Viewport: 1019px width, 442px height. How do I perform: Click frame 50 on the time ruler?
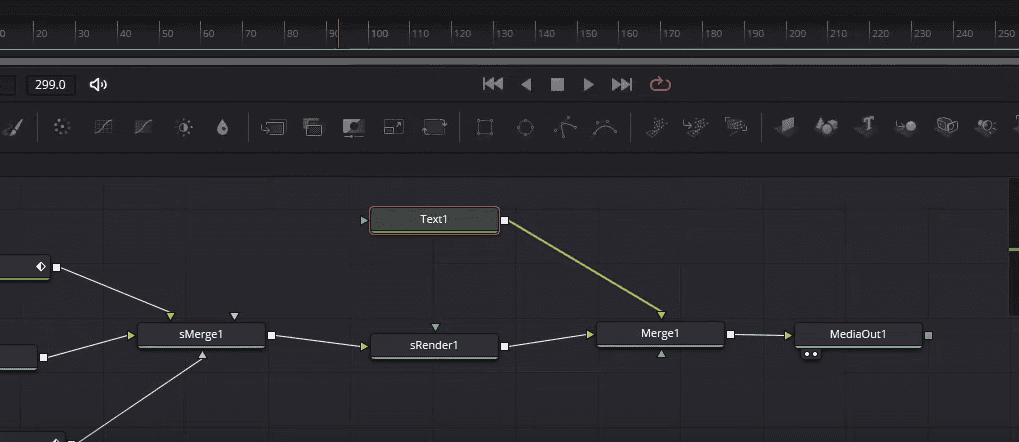tap(168, 34)
